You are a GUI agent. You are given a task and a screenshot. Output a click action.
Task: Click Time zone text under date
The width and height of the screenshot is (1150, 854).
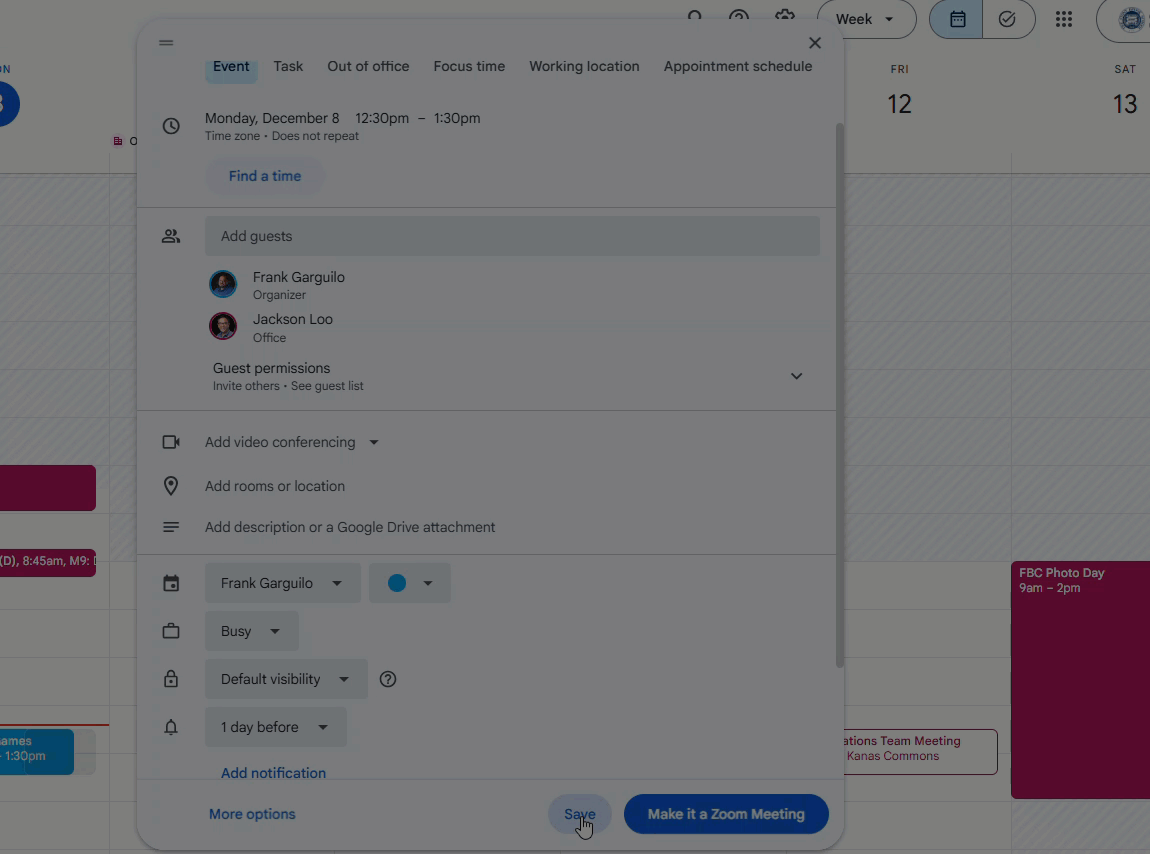pyautogui.click(x=232, y=136)
